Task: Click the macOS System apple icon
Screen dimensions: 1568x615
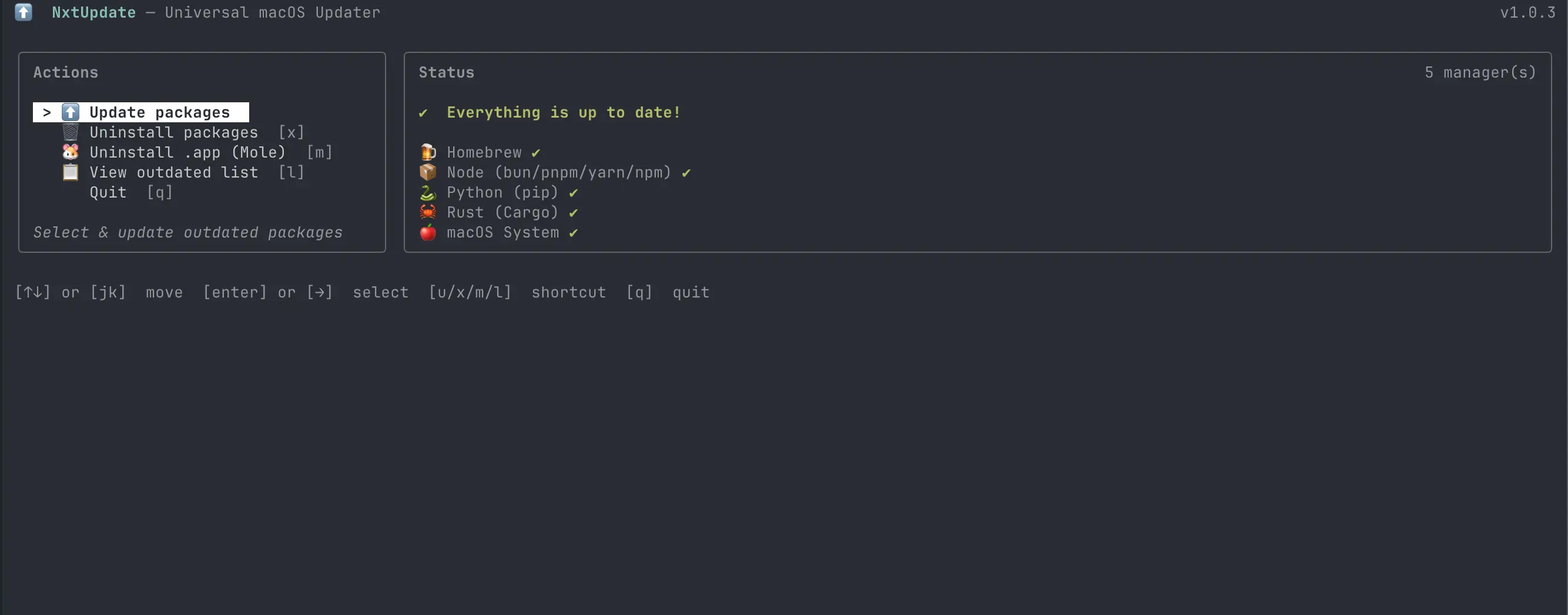Action: pos(428,233)
